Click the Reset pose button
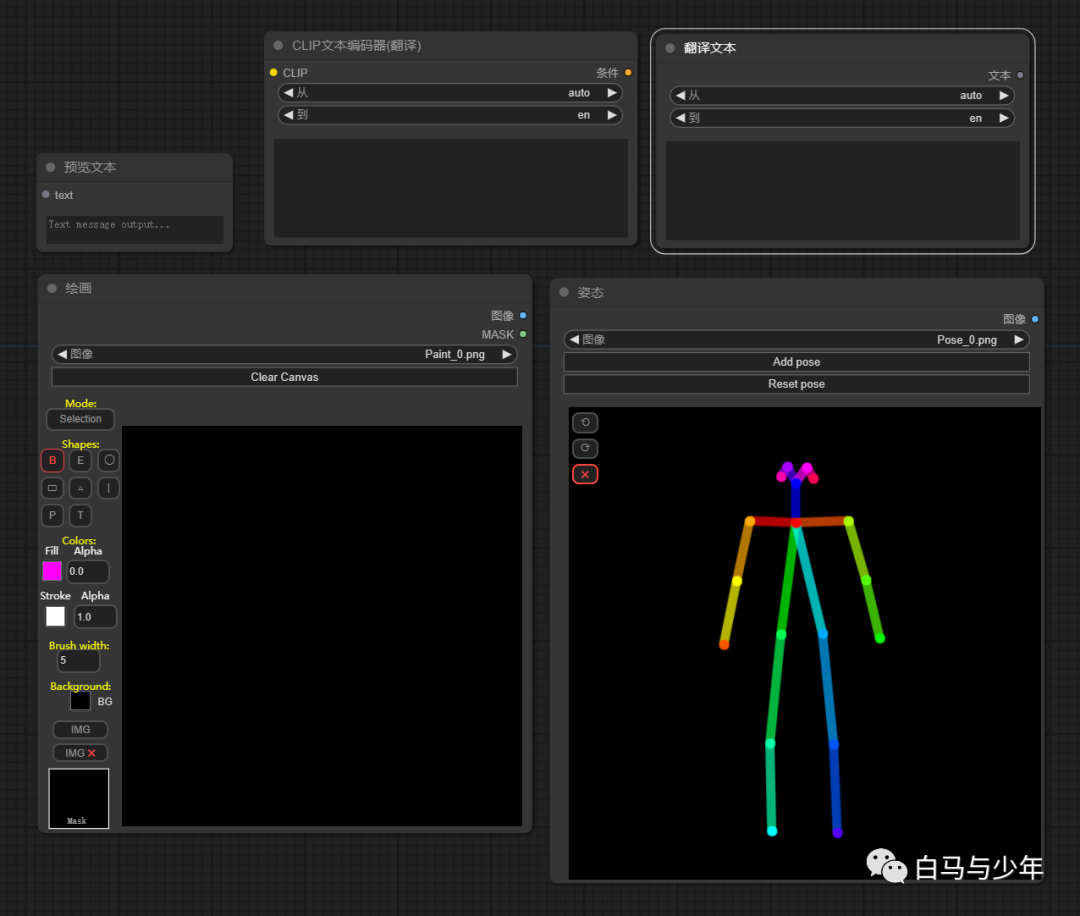Screen dimensions: 1080x916 click(796, 384)
